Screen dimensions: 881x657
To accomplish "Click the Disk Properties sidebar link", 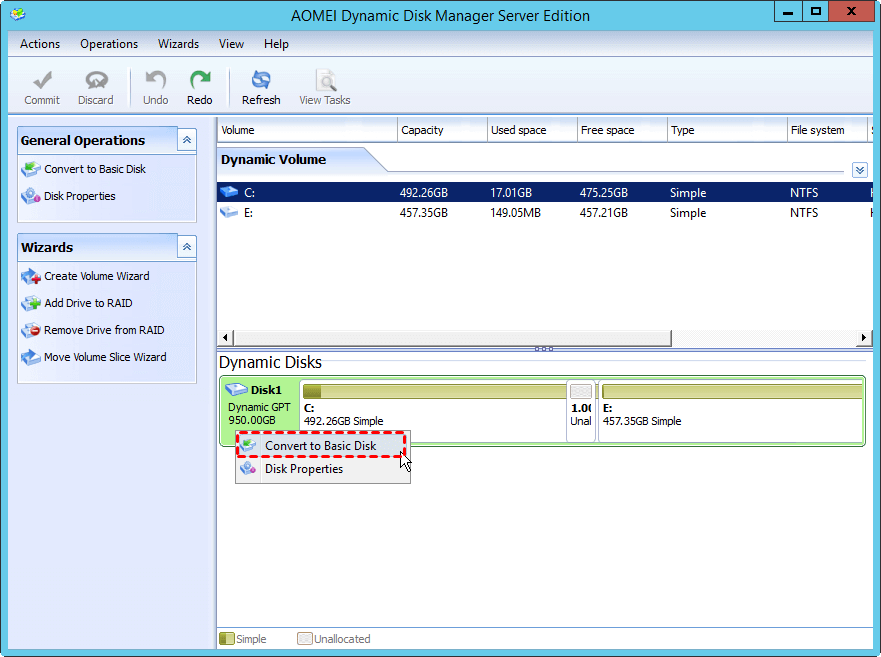I will click(80, 196).
